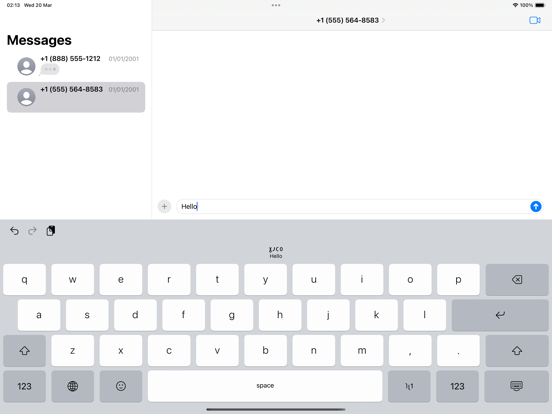Check the battery indicator in status bar
The width and height of the screenshot is (552, 414).
(x=540, y=5)
